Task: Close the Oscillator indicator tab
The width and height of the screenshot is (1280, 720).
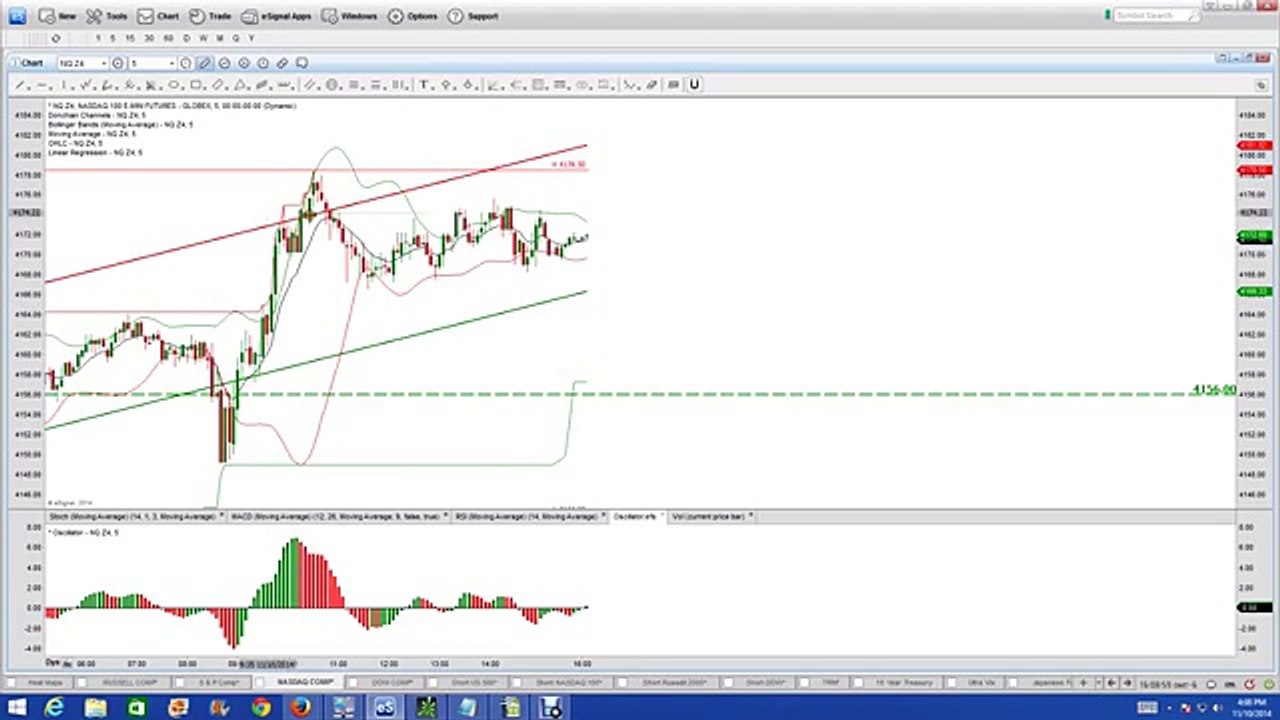Action: tap(661, 517)
